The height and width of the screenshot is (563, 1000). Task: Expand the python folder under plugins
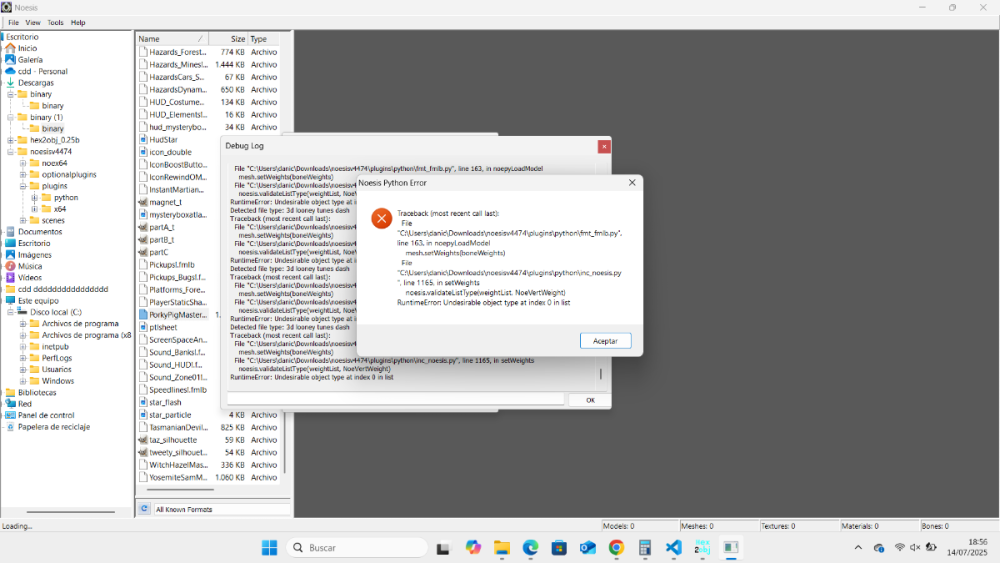coord(34,198)
